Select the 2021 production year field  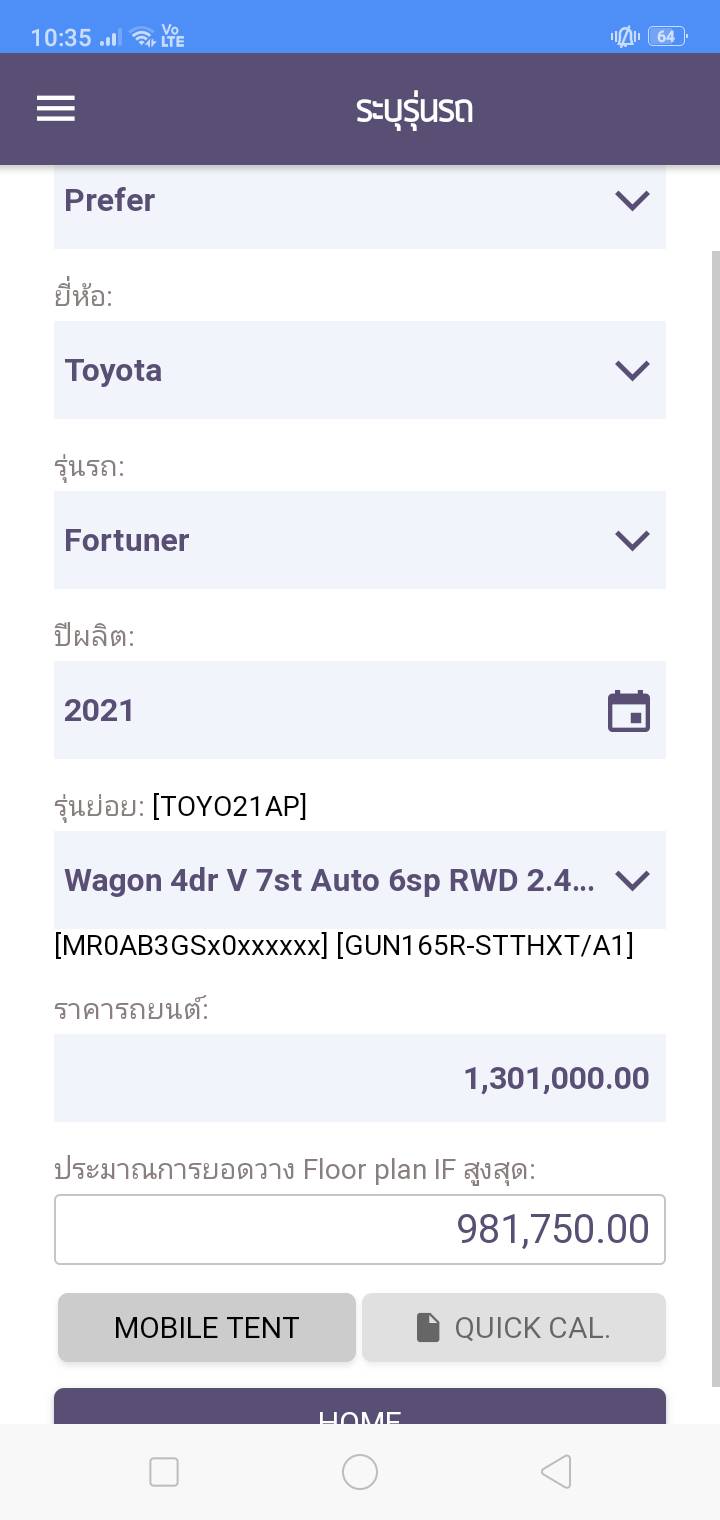tap(330, 710)
